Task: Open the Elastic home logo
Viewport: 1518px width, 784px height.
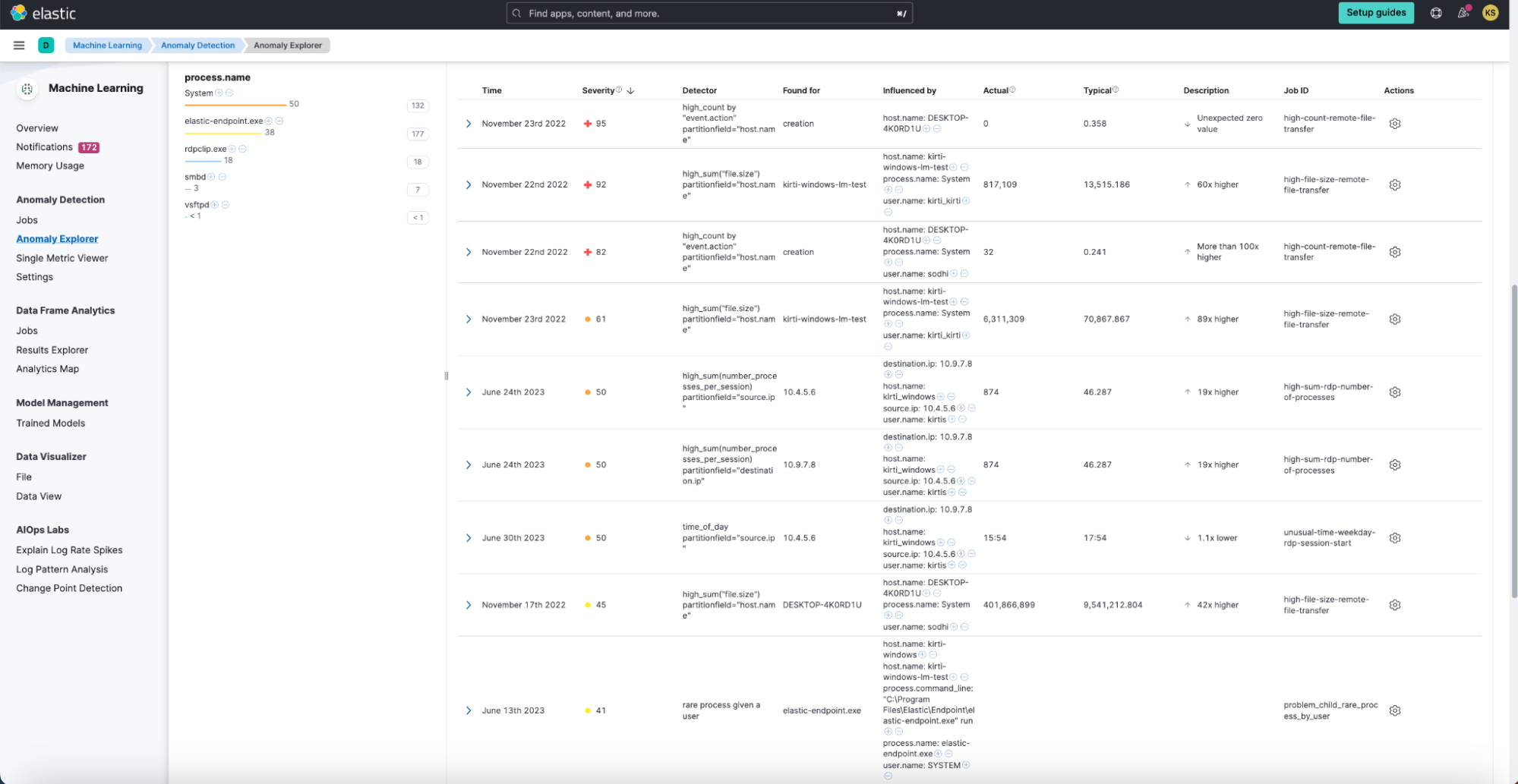Action: tap(43, 13)
